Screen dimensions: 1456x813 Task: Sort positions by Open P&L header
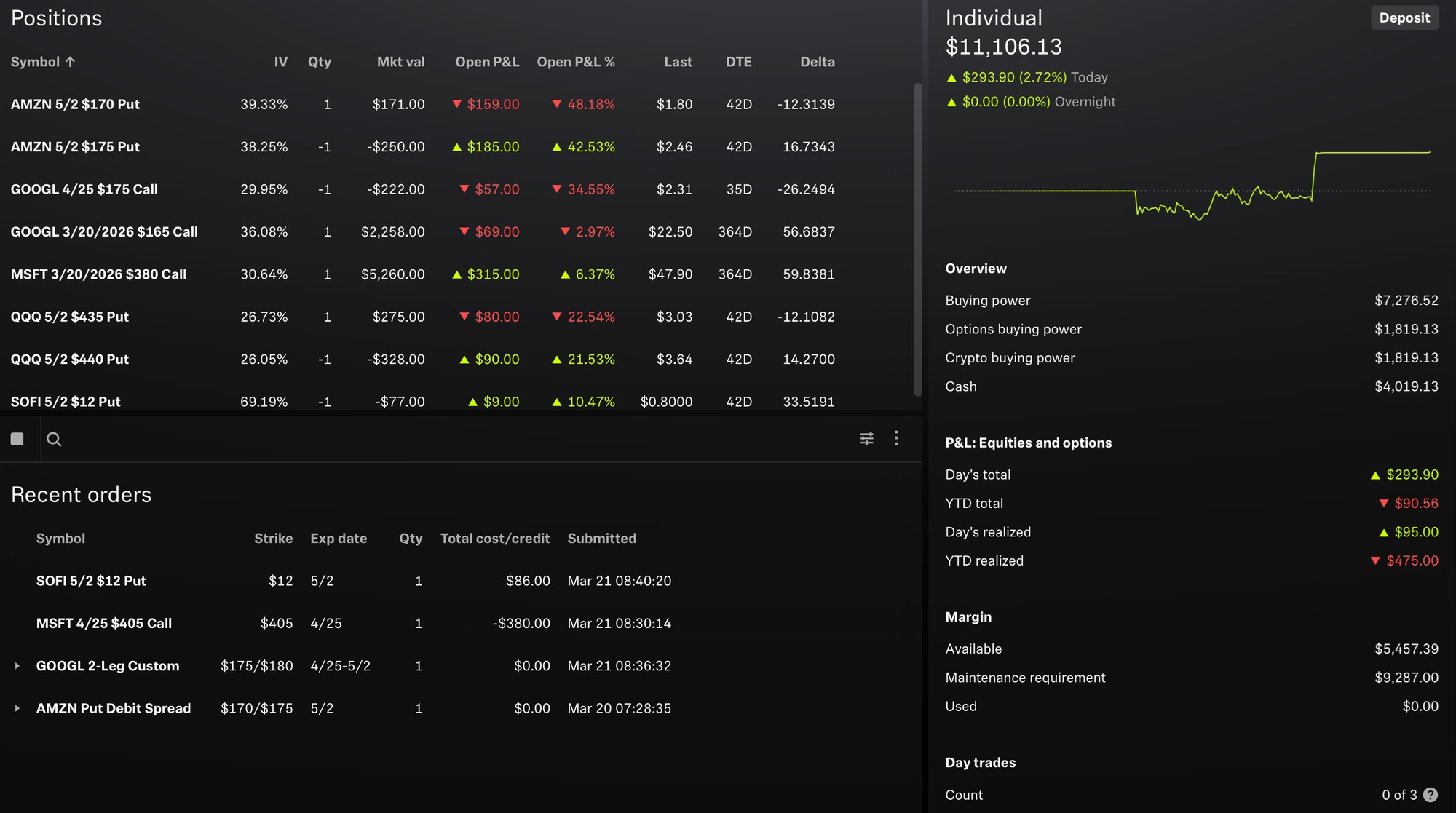487,62
